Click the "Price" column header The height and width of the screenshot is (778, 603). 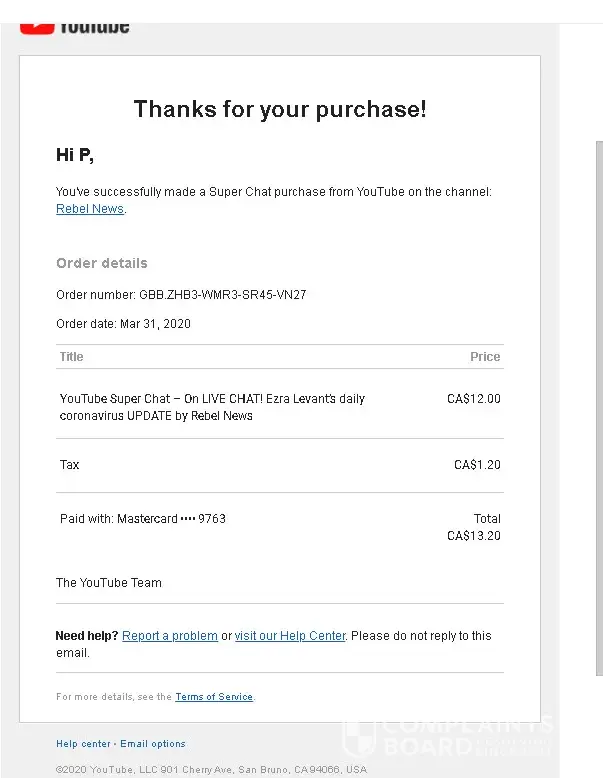(x=485, y=357)
